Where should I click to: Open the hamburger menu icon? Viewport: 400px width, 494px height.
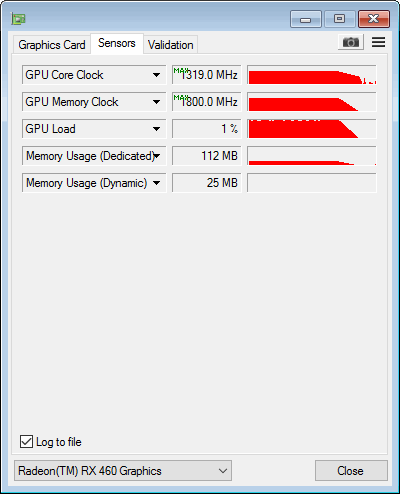click(x=378, y=42)
